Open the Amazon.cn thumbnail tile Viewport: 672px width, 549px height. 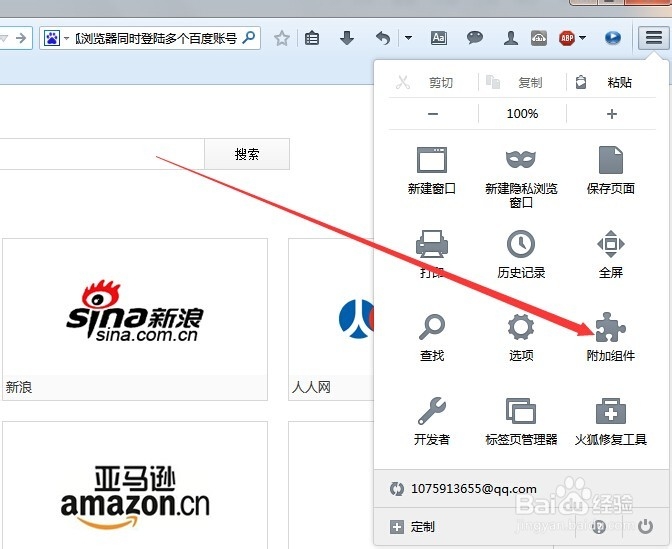(135, 485)
